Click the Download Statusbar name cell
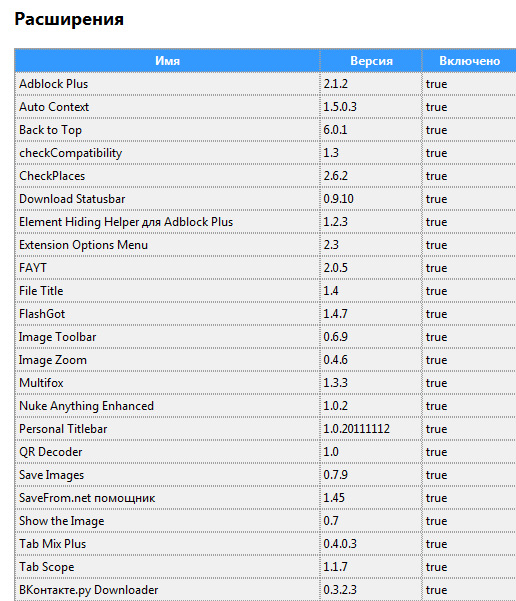Viewport: 516px width, 601px height. [168, 199]
